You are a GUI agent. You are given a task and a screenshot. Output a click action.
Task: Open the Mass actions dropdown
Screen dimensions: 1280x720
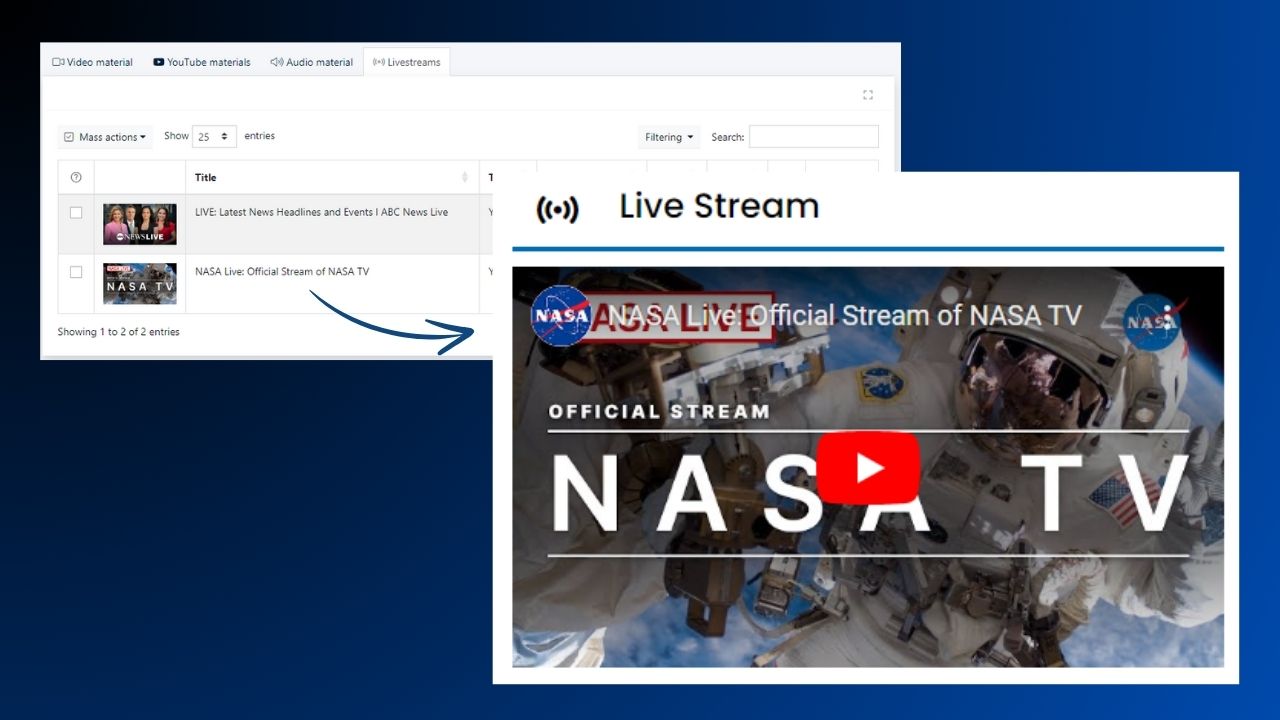pos(105,137)
